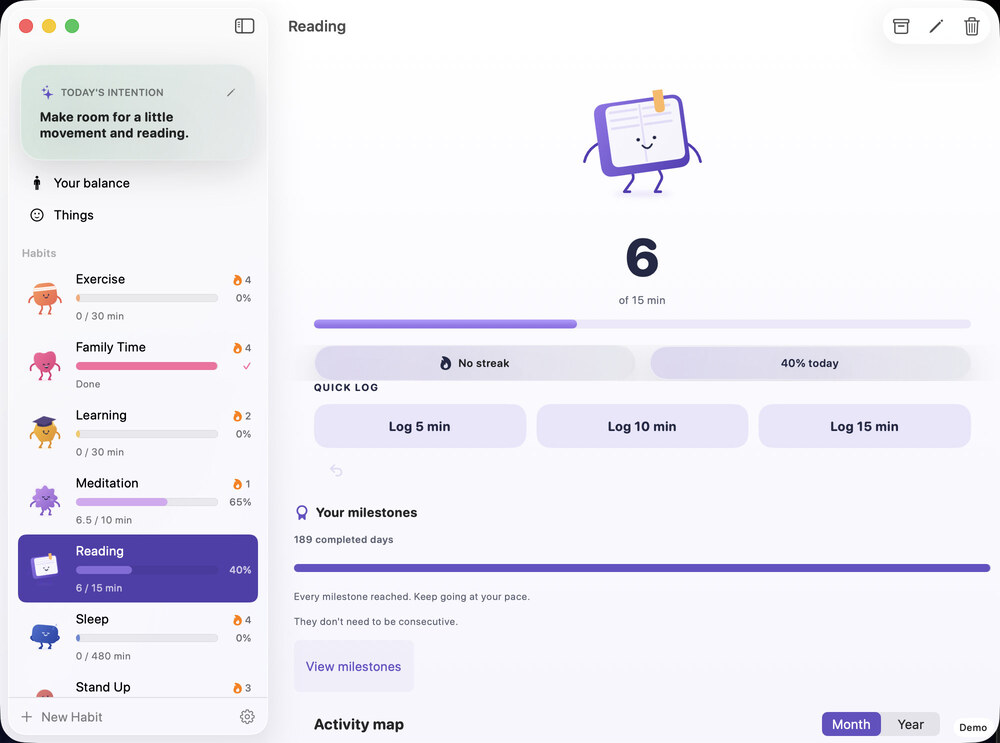Click the Reading daily progress bar
1000x743 pixels.
point(642,324)
